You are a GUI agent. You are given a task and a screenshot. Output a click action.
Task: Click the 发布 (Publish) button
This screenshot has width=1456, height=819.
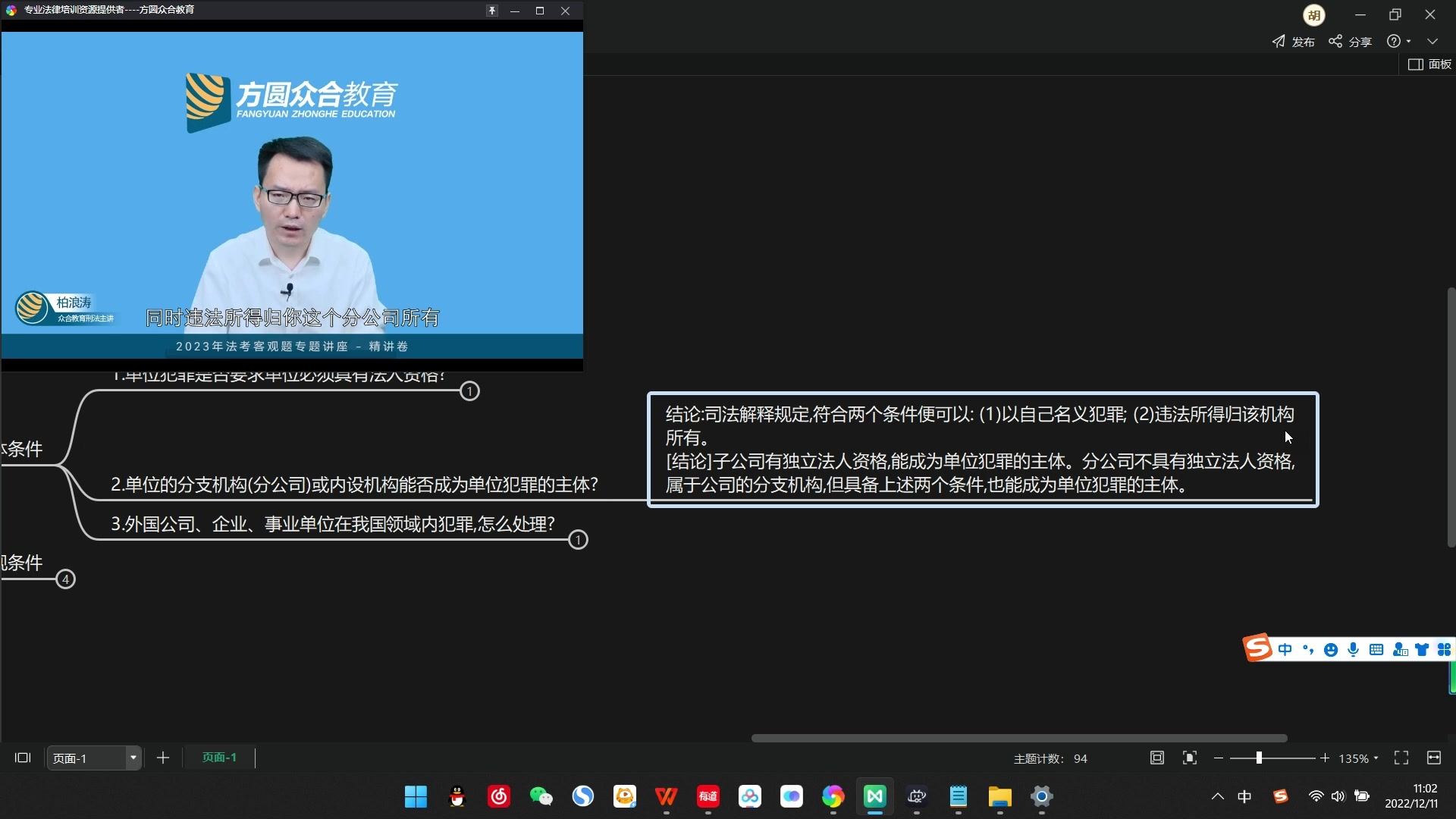click(x=1294, y=42)
